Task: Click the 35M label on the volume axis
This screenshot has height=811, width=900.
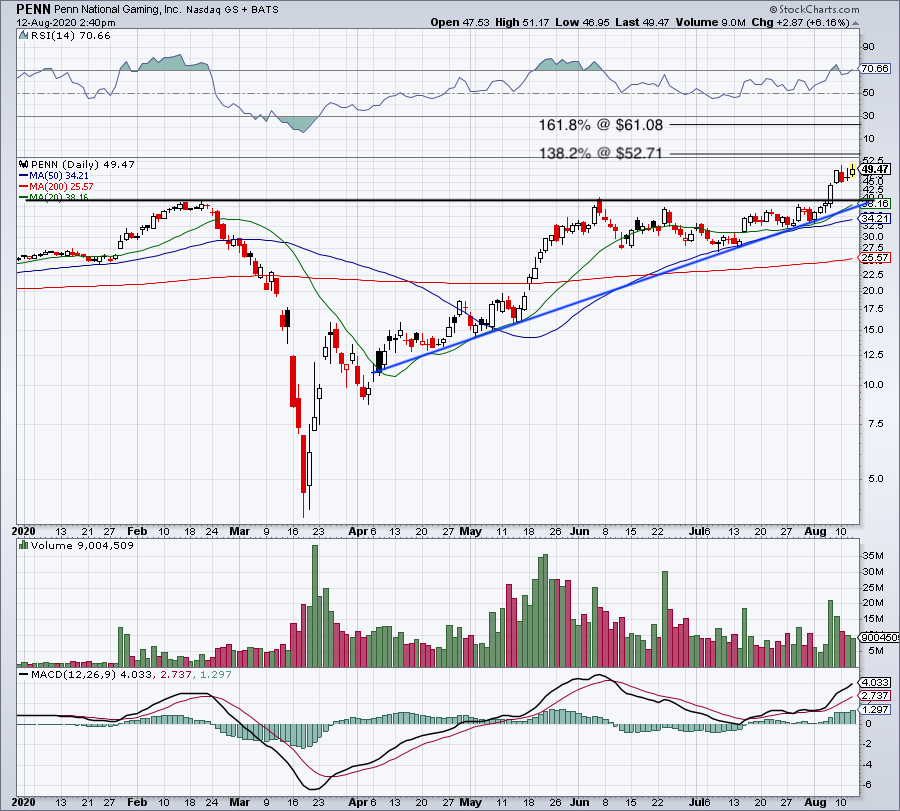Action: 872,556
